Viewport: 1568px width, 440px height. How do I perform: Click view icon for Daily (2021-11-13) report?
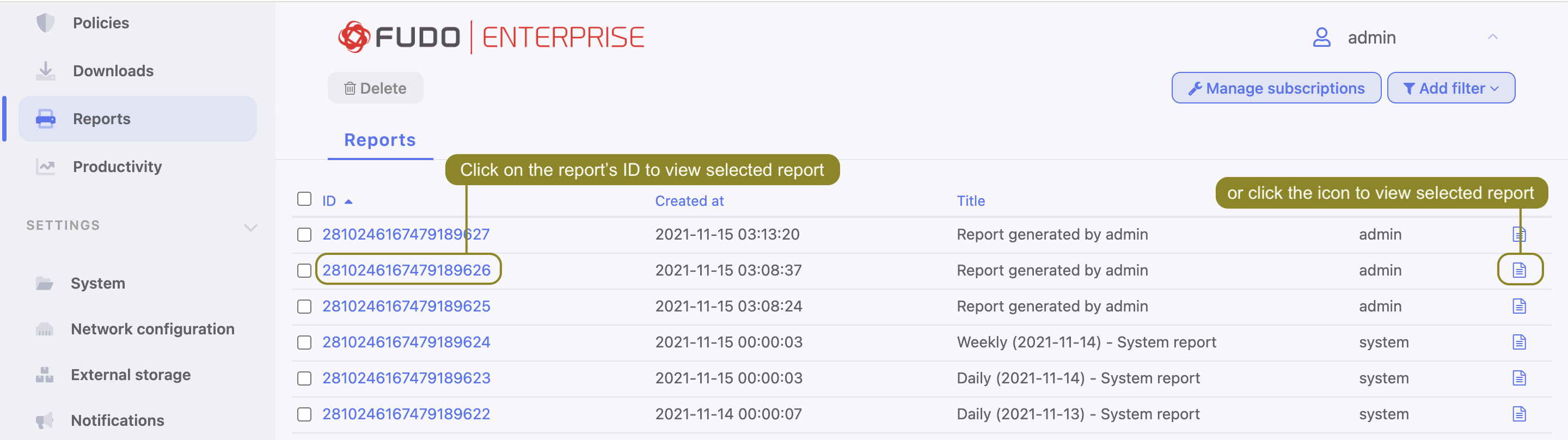coord(1518,414)
